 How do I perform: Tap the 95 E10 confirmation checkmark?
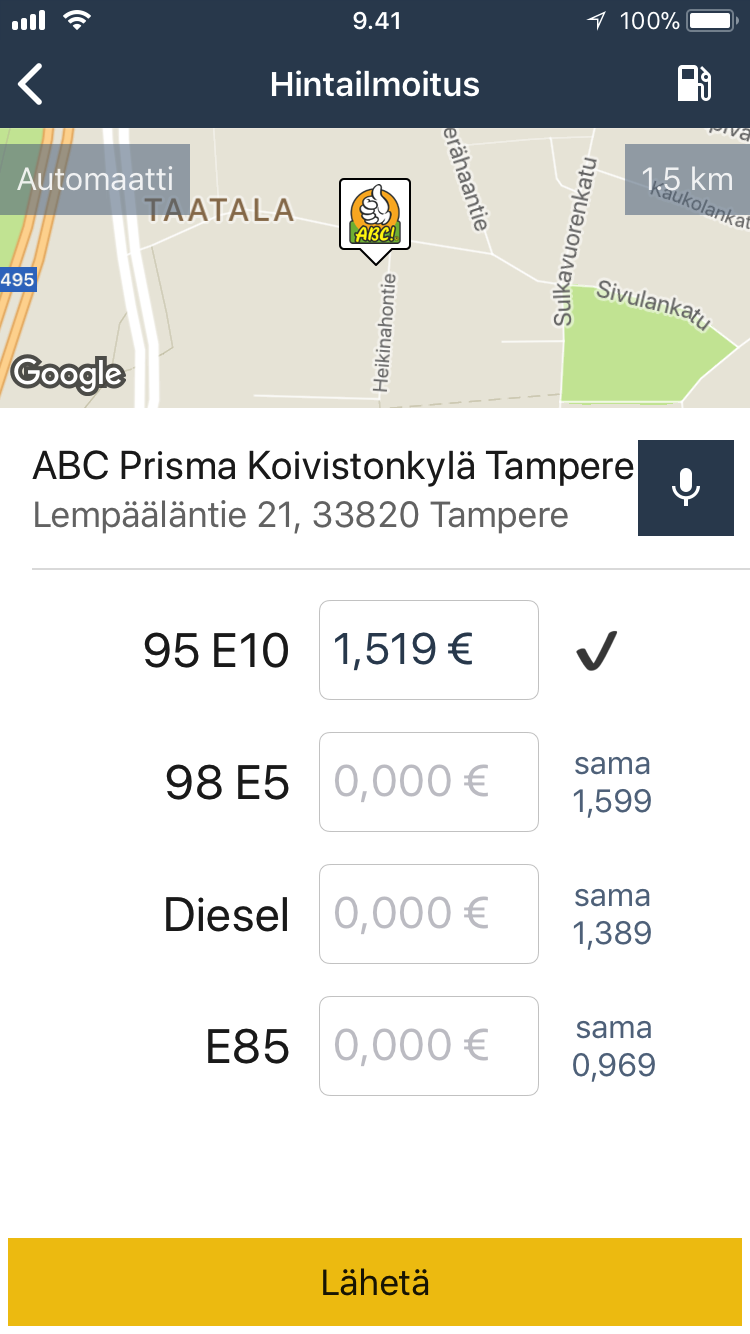pyautogui.click(x=596, y=651)
